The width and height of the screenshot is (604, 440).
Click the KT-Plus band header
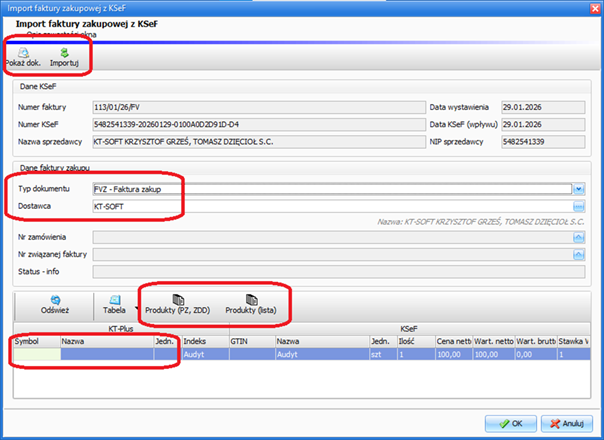(x=121, y=329)
